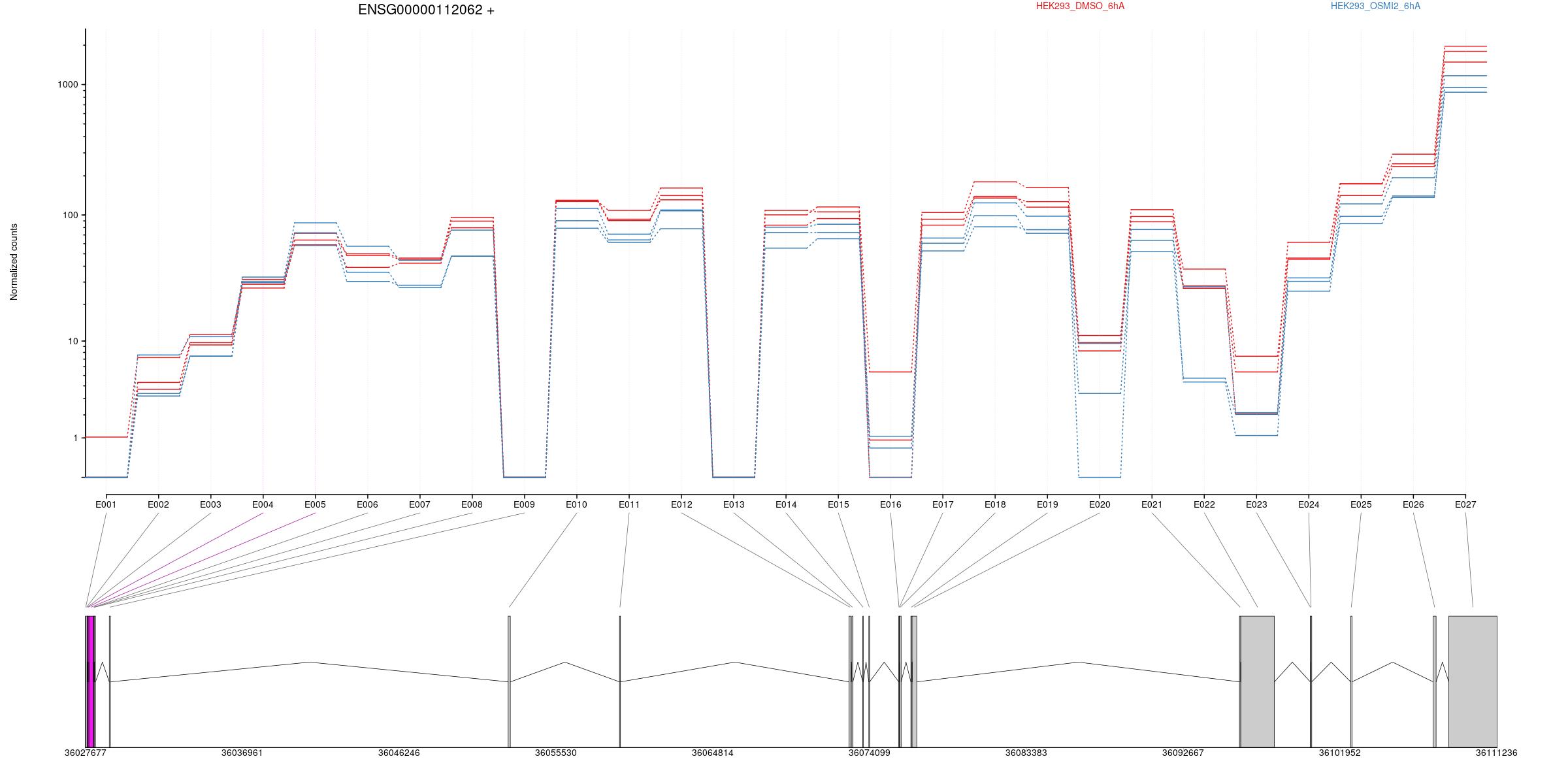Click the Normalized counts axis label
1568x784 pixels.
pos(14,262)
